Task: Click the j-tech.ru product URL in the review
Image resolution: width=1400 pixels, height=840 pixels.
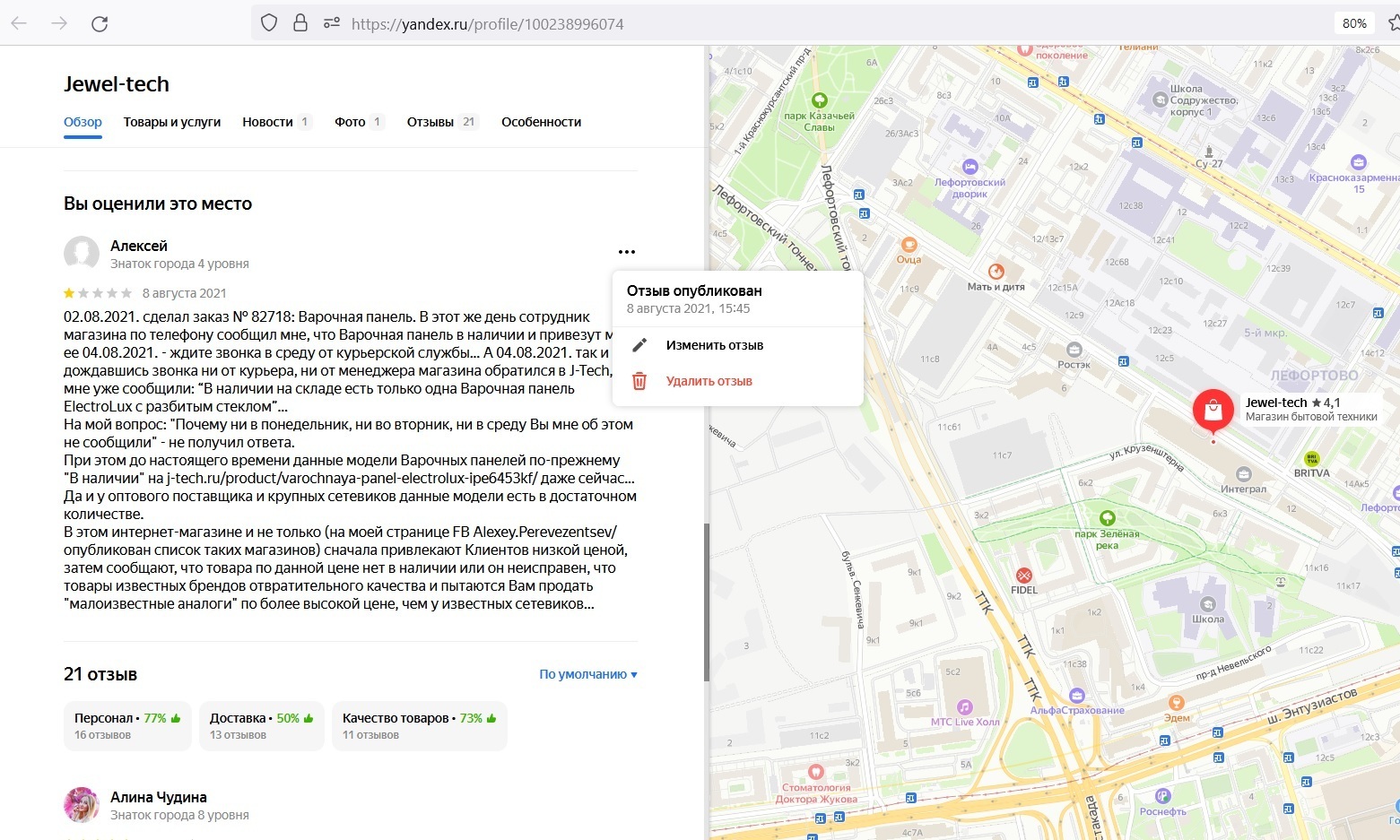Action: click(x=352, y=479)
